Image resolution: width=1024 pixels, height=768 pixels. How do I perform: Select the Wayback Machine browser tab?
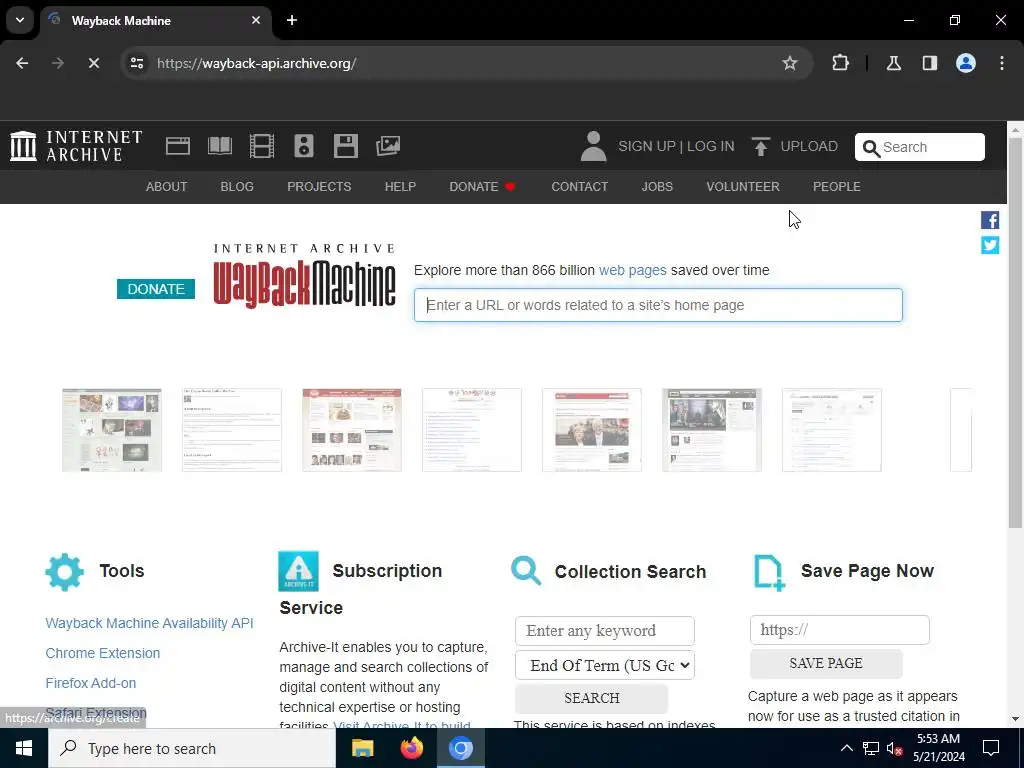tap(156, 21)
